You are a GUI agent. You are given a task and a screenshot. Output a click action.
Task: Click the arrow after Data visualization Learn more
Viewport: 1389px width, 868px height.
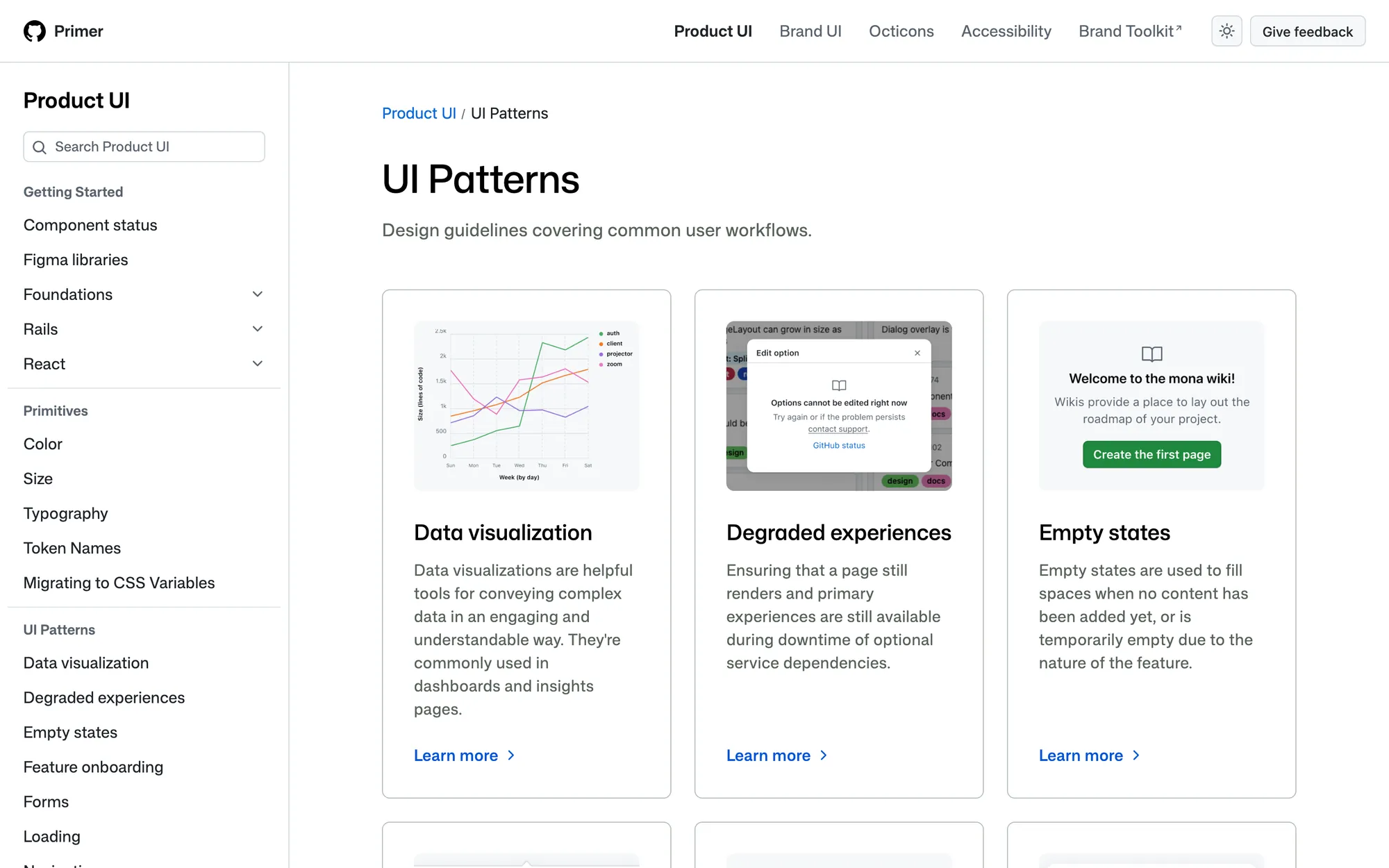(511, 756)
